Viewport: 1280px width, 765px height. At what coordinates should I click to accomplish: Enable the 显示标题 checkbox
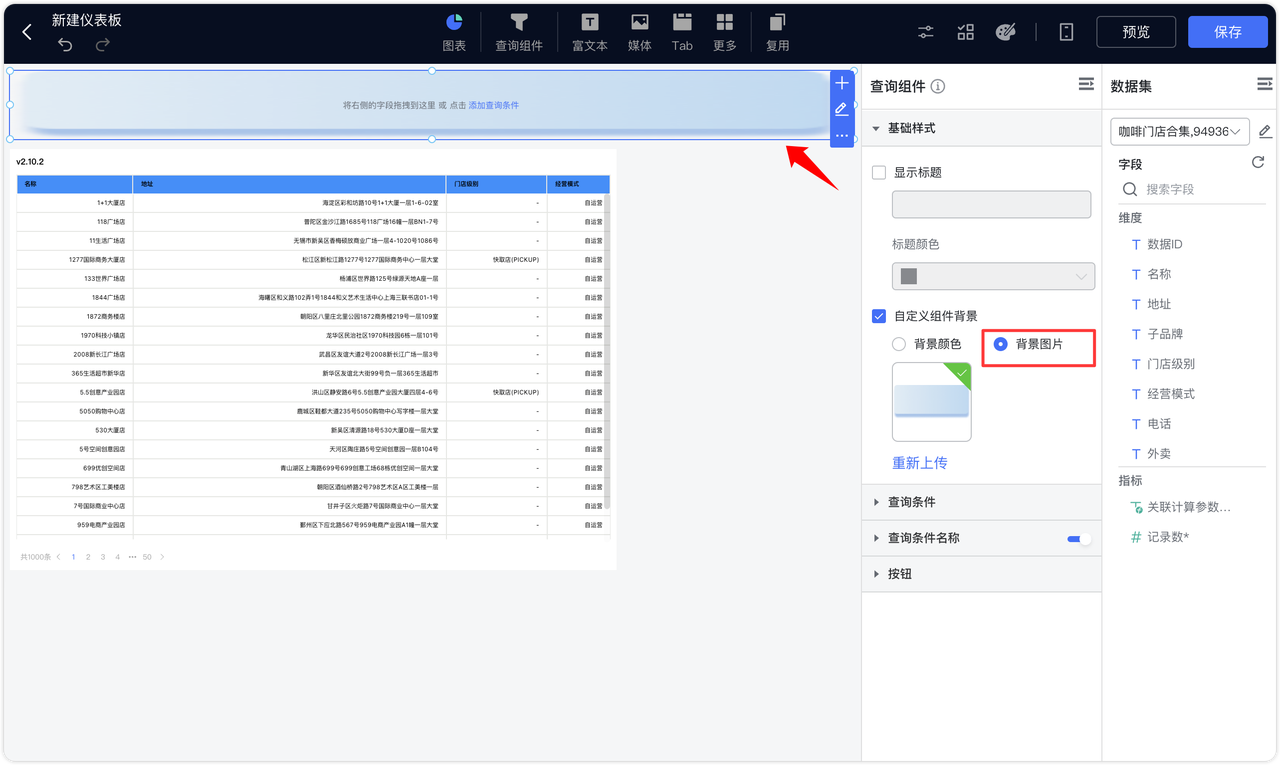pos(879,172)
